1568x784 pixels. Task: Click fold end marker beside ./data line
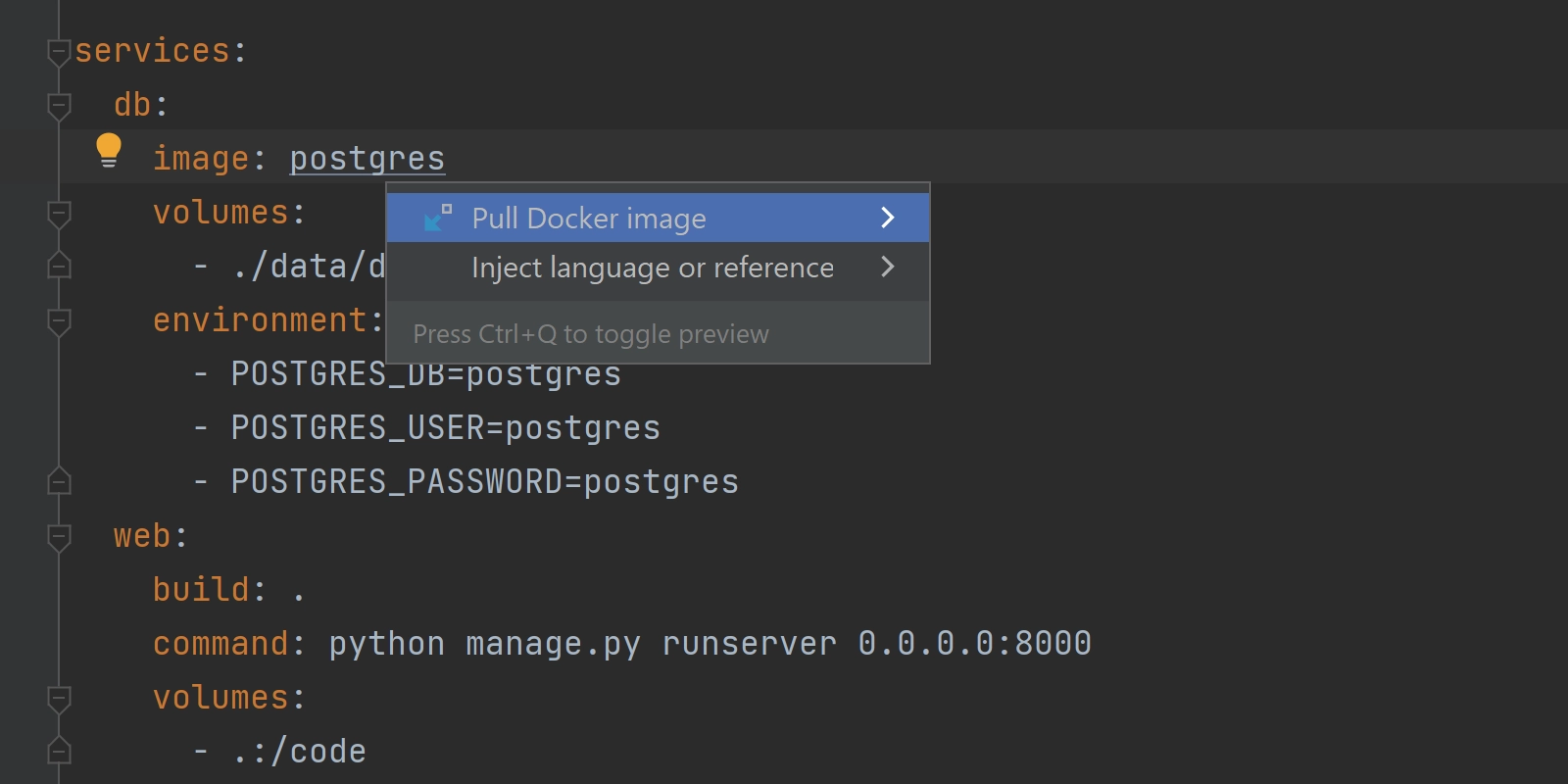click(x=59, y=265)
